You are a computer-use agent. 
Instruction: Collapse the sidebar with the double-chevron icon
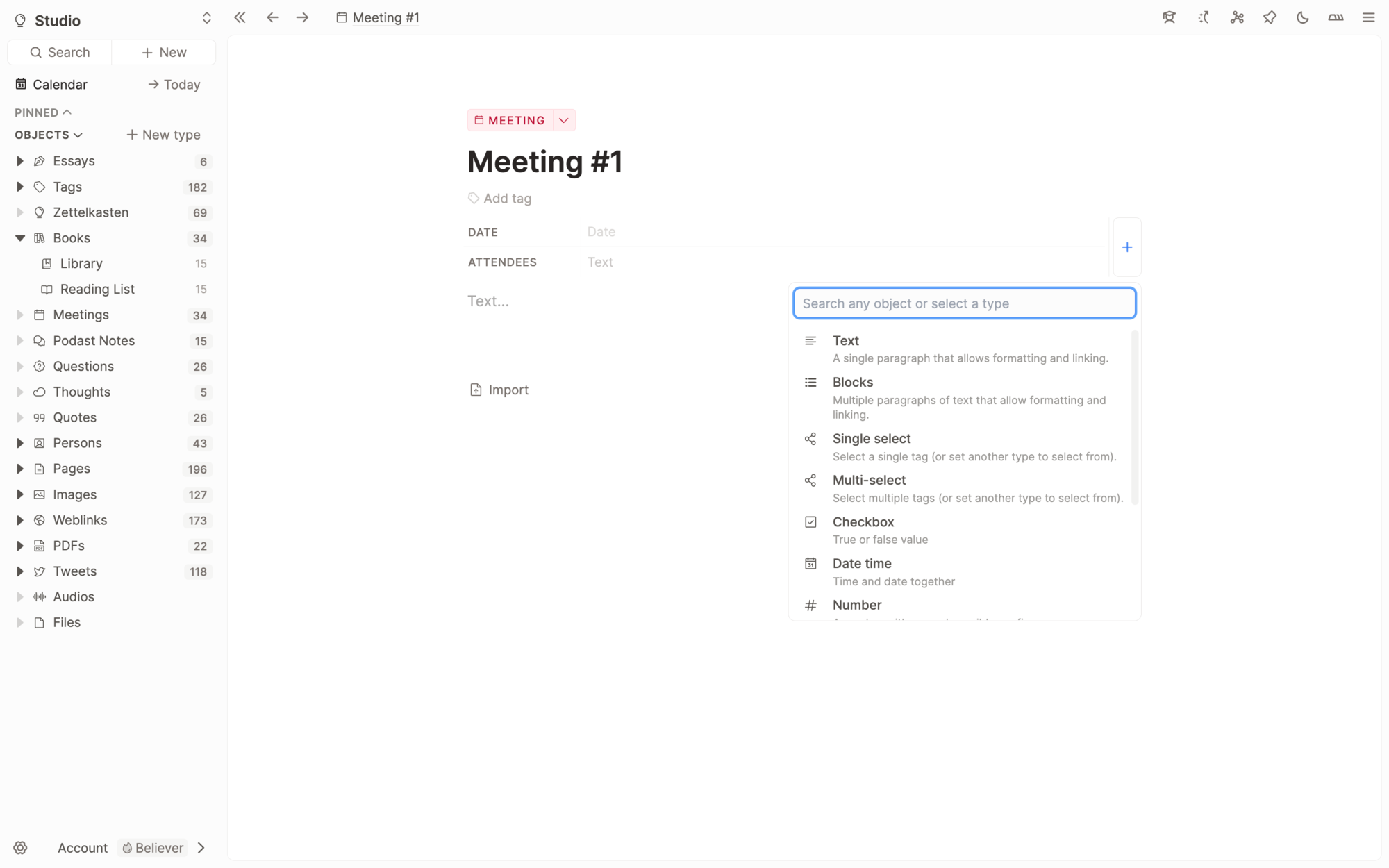coord(240,17)
